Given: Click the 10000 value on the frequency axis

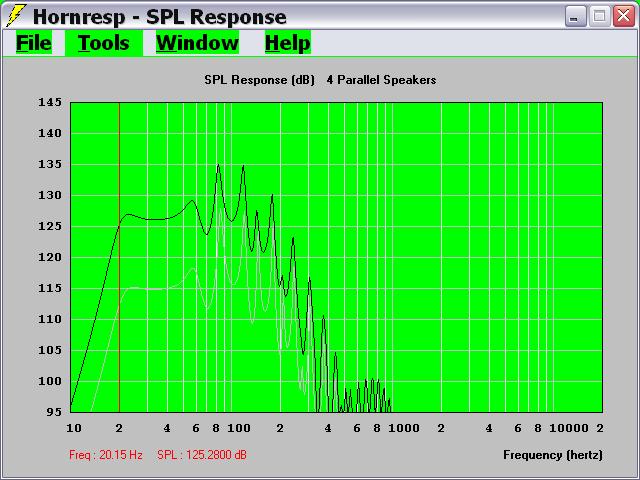Looking at the screenshot, I should coord(569,428).
